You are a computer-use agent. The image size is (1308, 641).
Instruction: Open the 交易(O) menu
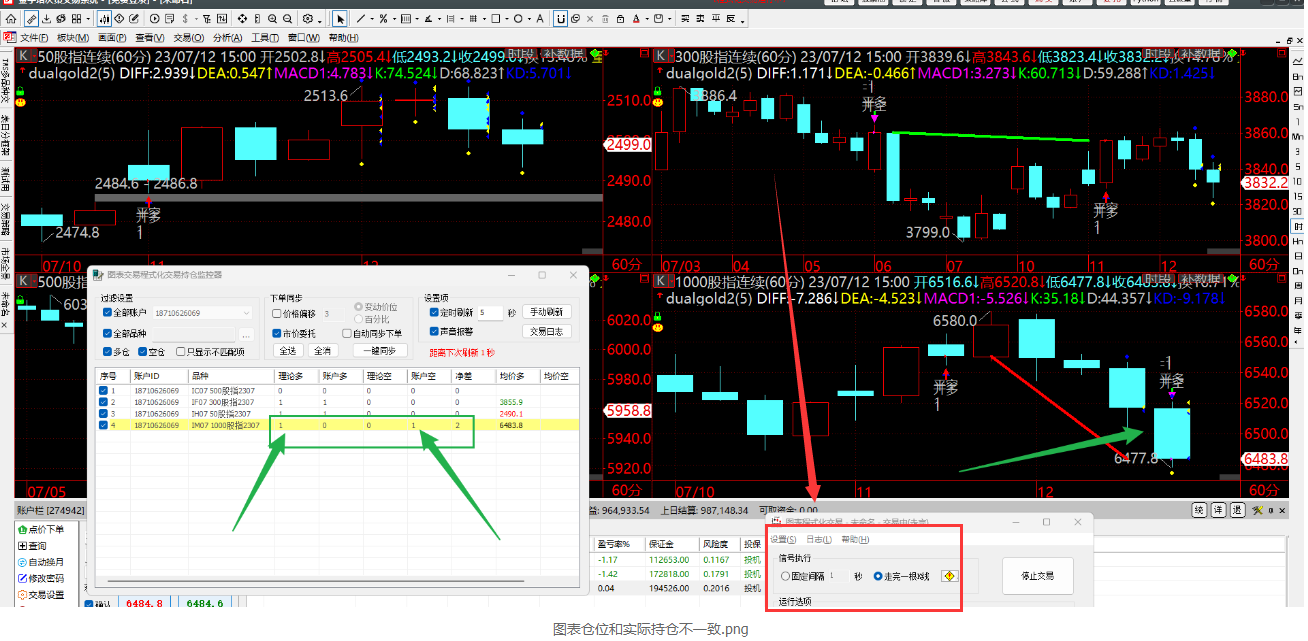tap(189, 37)
